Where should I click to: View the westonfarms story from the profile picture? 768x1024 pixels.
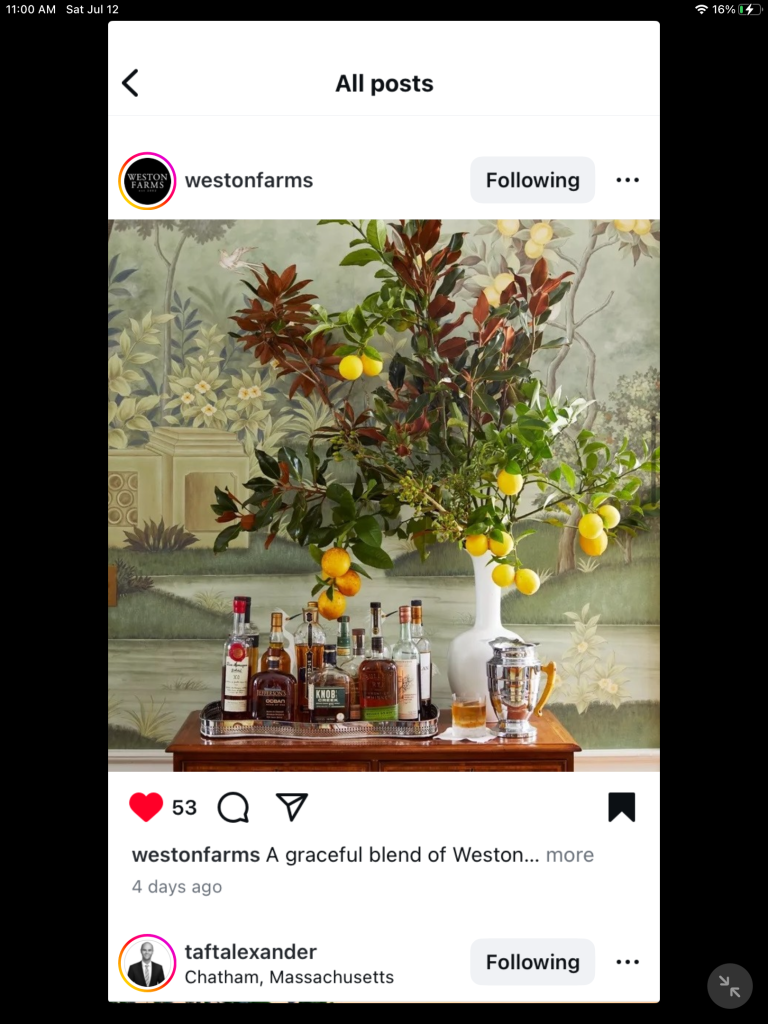click(x=147, y=180)
